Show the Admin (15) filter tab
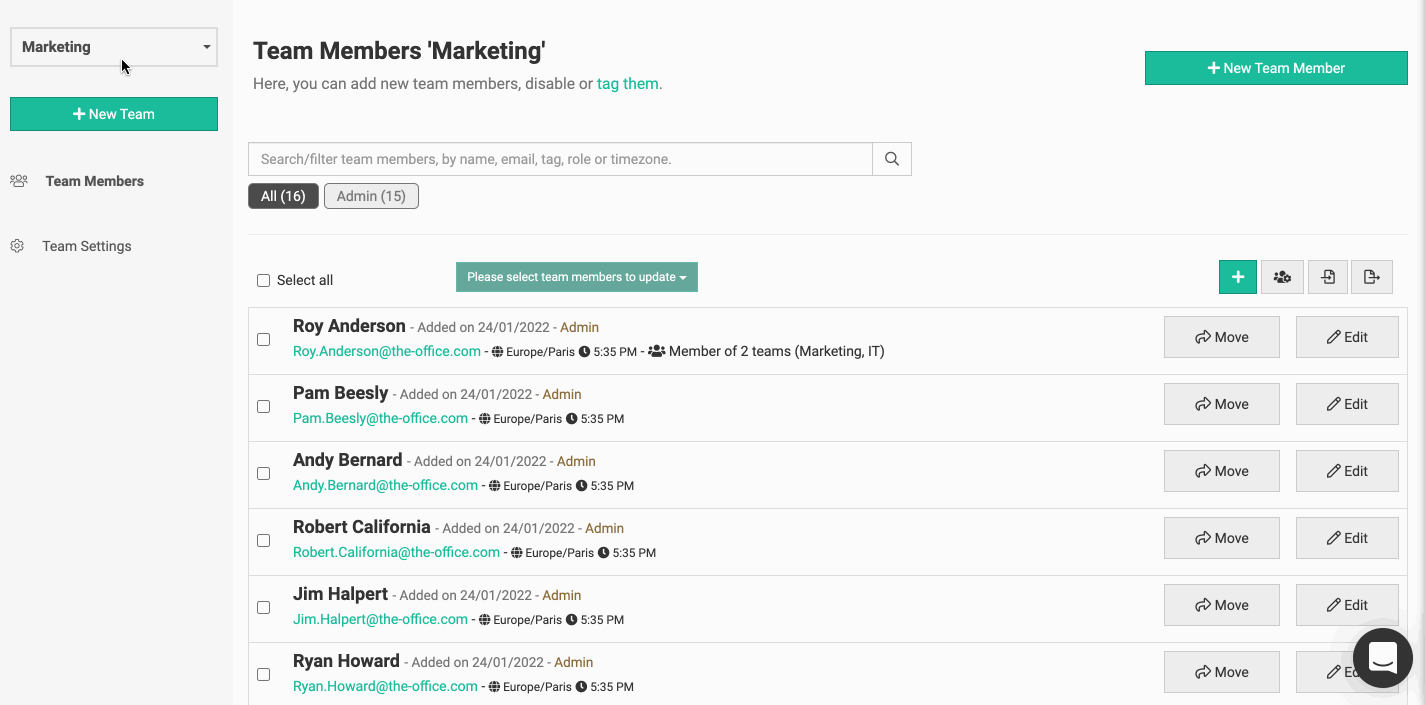This screenshot has width=1425, height=705. [x=371, y=196]
